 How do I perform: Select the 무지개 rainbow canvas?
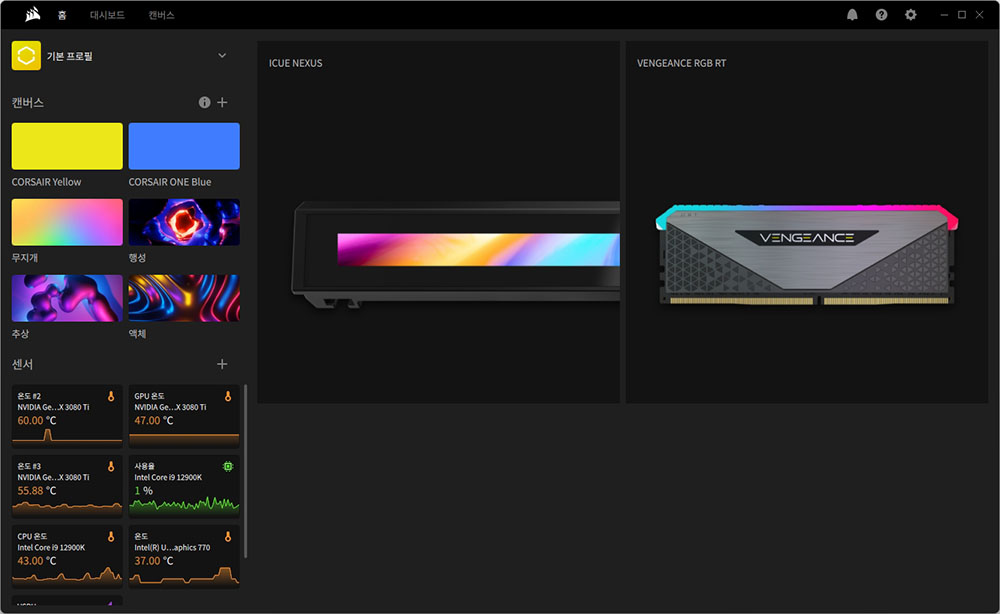tap(67, 222)
